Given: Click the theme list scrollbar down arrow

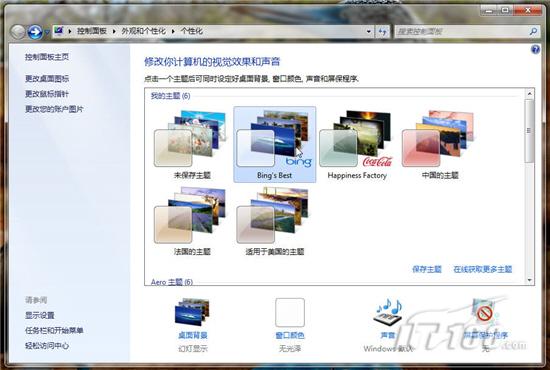Looking at the screenshot, I should pyautogui.click(x=529, y=280).
